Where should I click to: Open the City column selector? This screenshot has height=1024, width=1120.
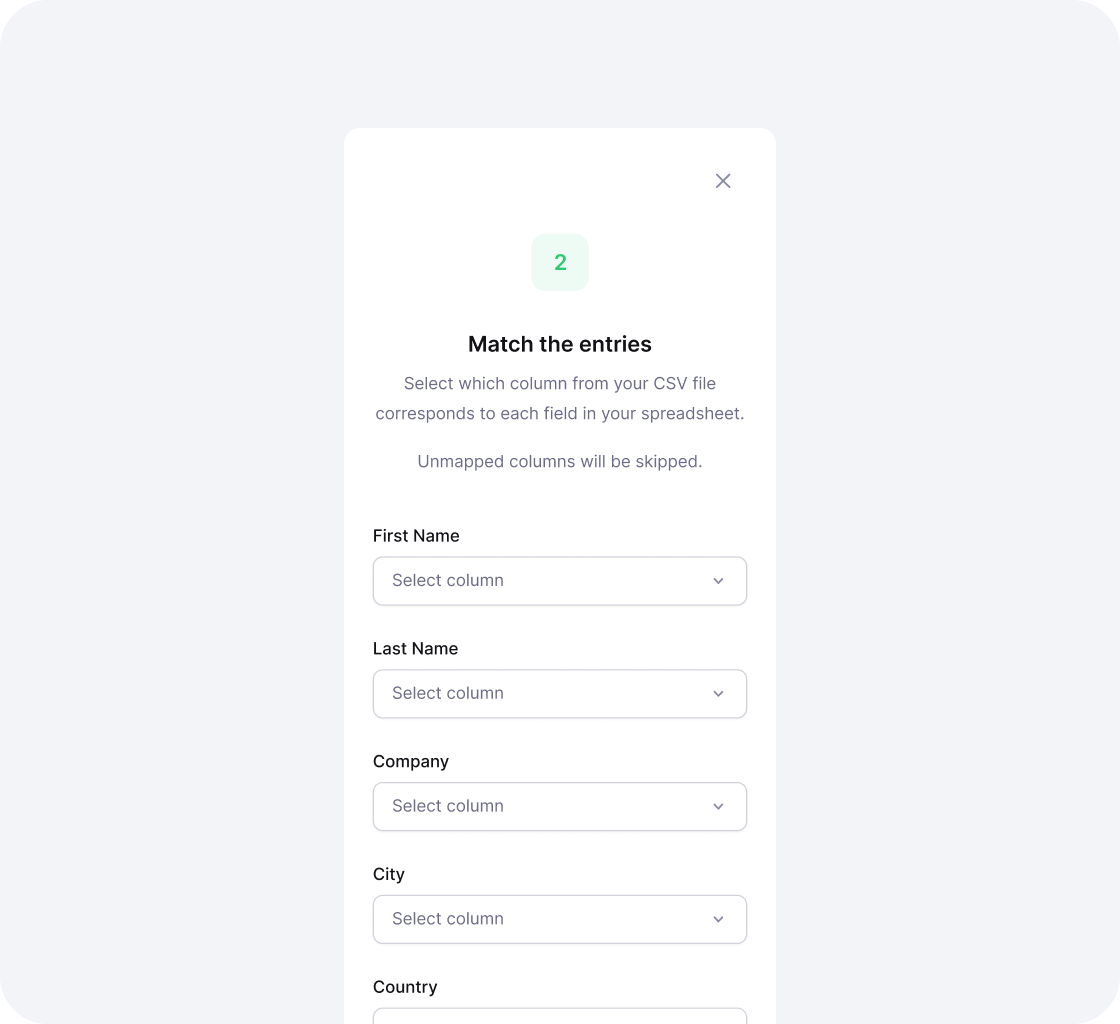(x=559, y=919)
